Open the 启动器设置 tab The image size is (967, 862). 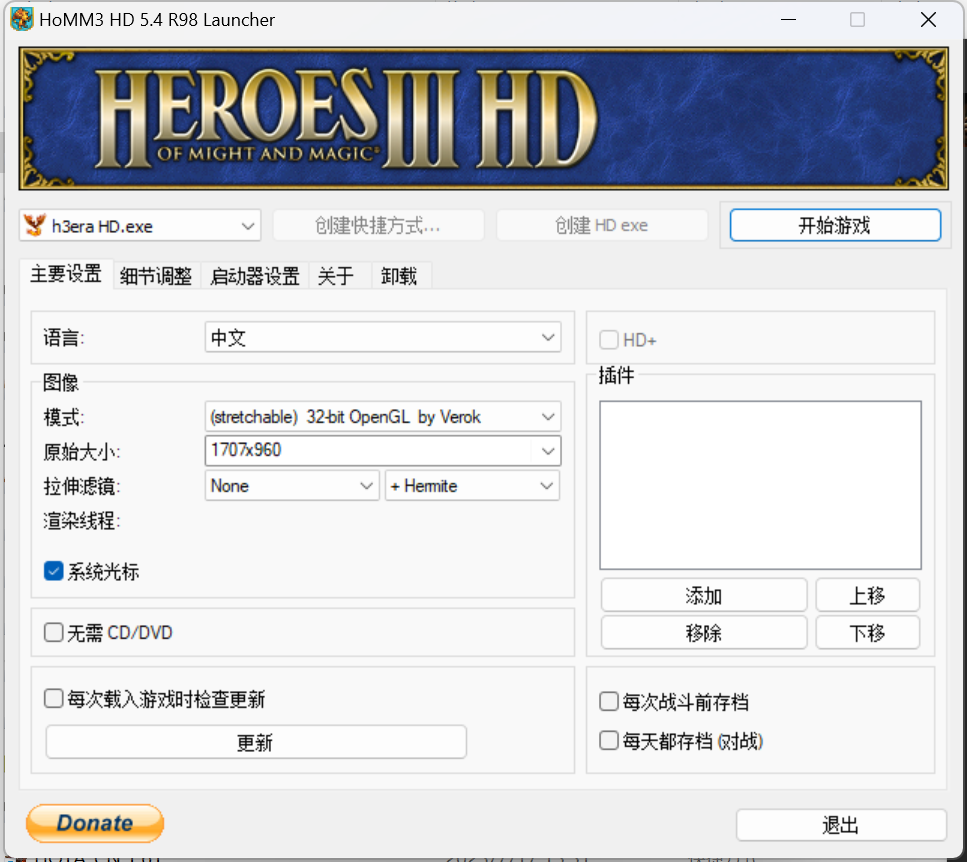255,276
